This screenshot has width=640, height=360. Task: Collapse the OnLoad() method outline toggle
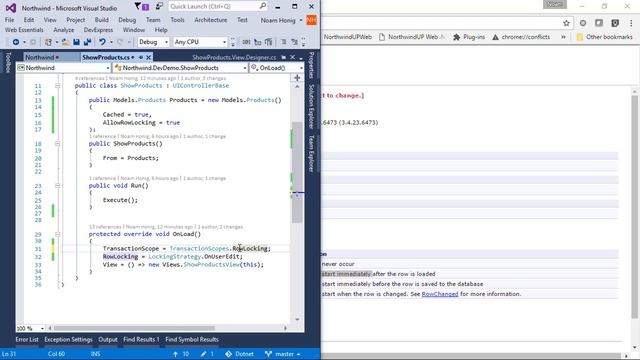click(57, 234)
